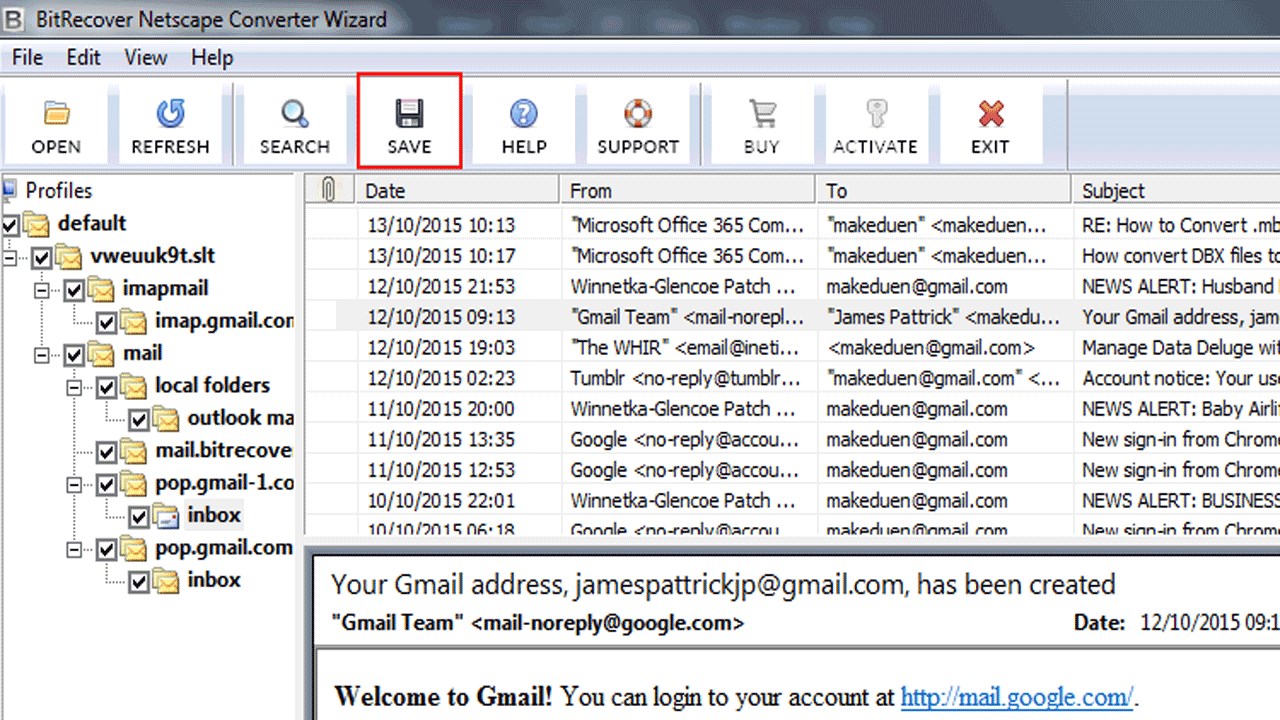Image resolution: width=1280 pixels, height=720 pixels.
Task: Open the Edit menu
Action: [x=84, y=57]
